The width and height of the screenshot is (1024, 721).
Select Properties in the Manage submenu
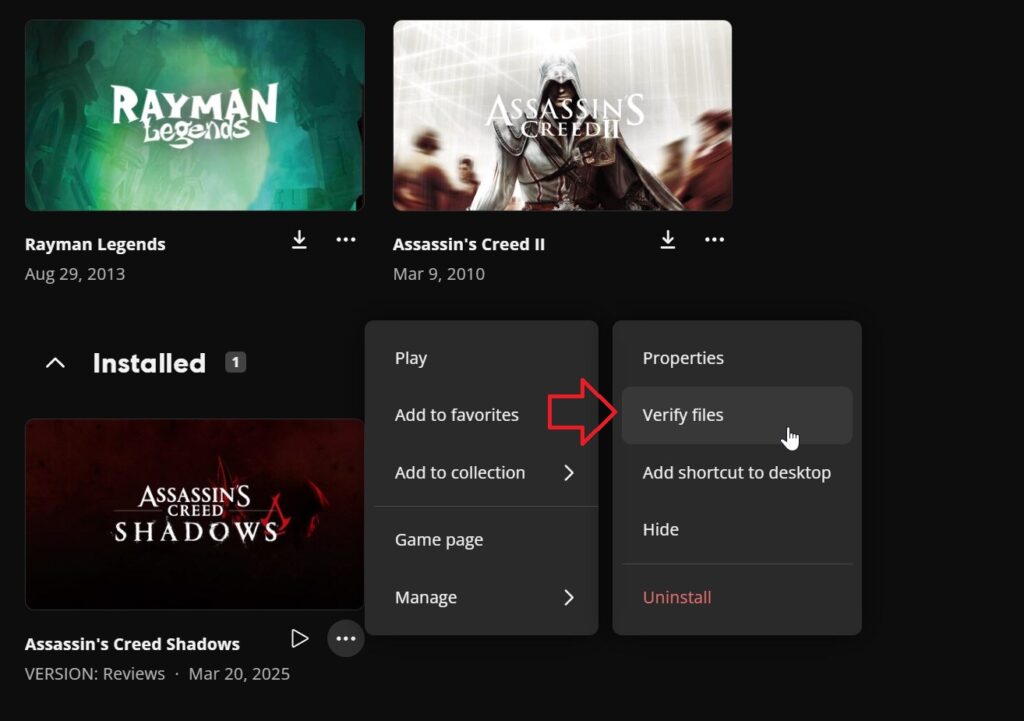coord(683,358)
